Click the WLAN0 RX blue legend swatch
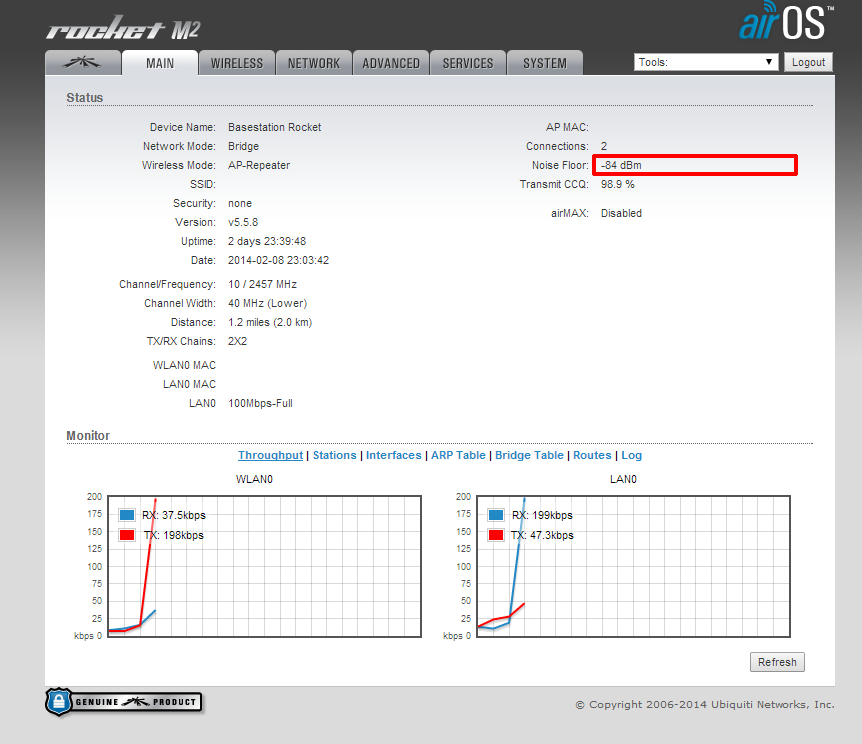The width and height of the screenshot is (862, 744). [127, 515]
